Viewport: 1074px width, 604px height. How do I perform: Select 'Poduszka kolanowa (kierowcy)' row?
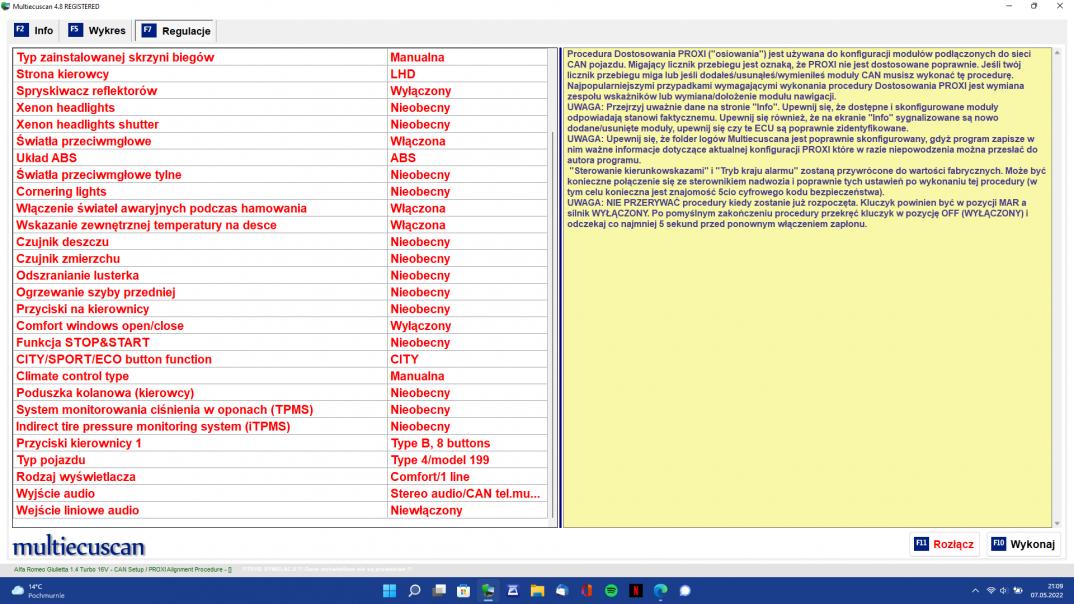click(x=280, y=393)
